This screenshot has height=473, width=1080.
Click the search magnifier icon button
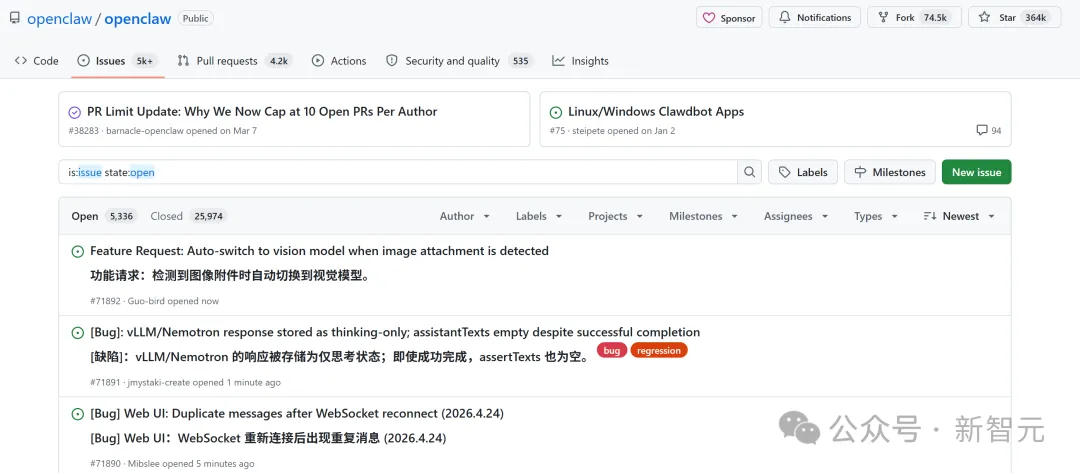click(x=749, y=172)
